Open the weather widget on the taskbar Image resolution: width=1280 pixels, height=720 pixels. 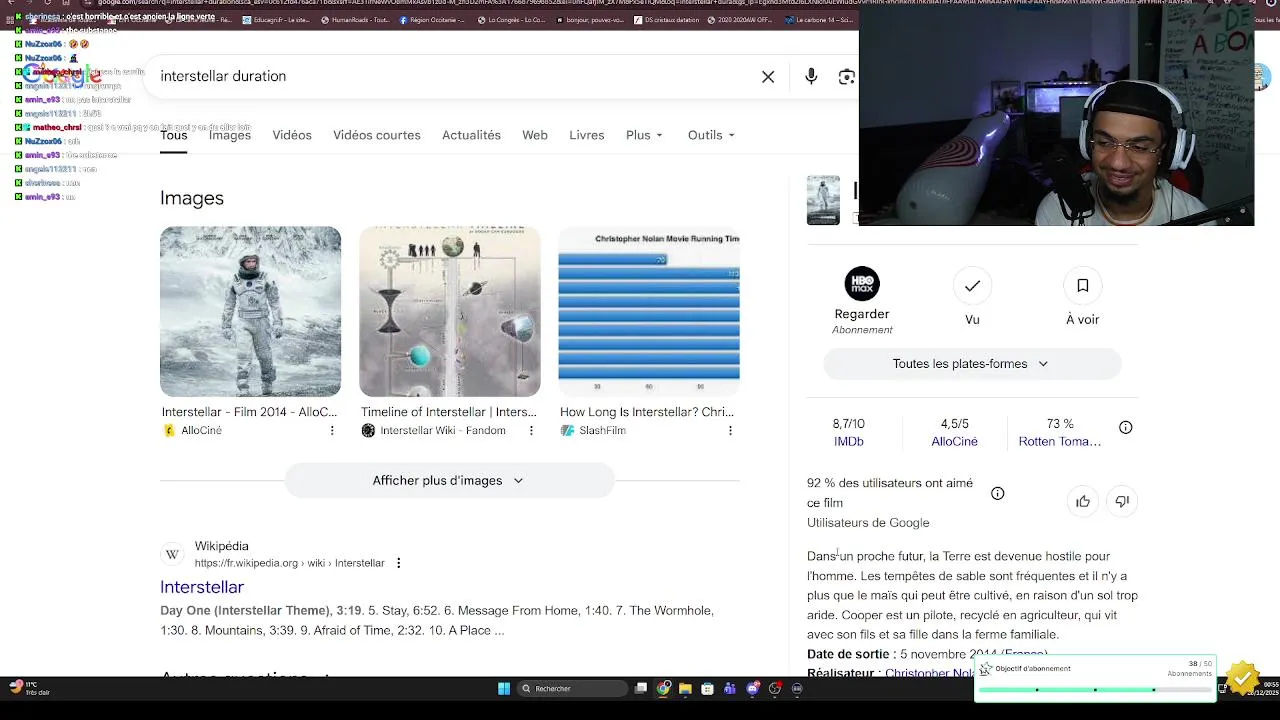[28, 688]
